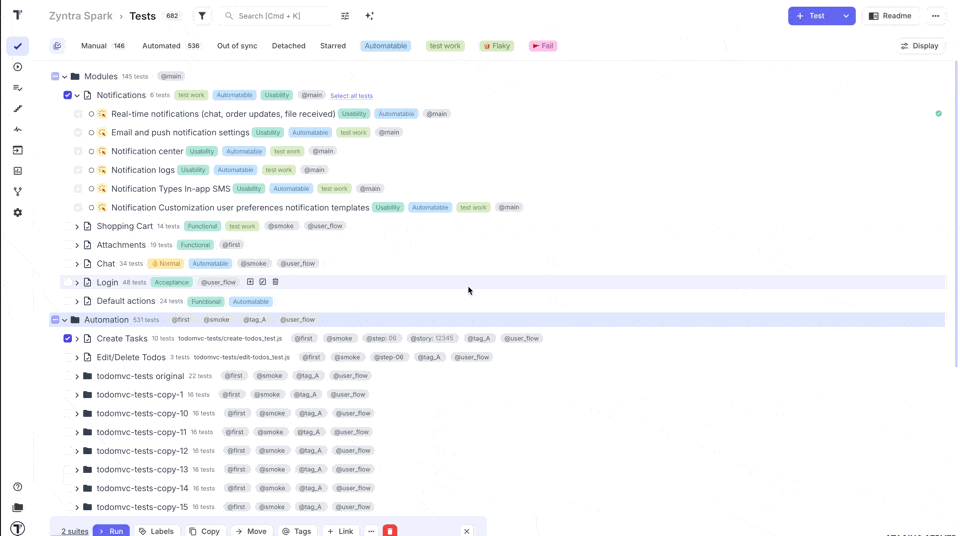Click the AI sparkle icon beside search
The height and width of the screenshot is (536, 960).
(x=369, y=16)
